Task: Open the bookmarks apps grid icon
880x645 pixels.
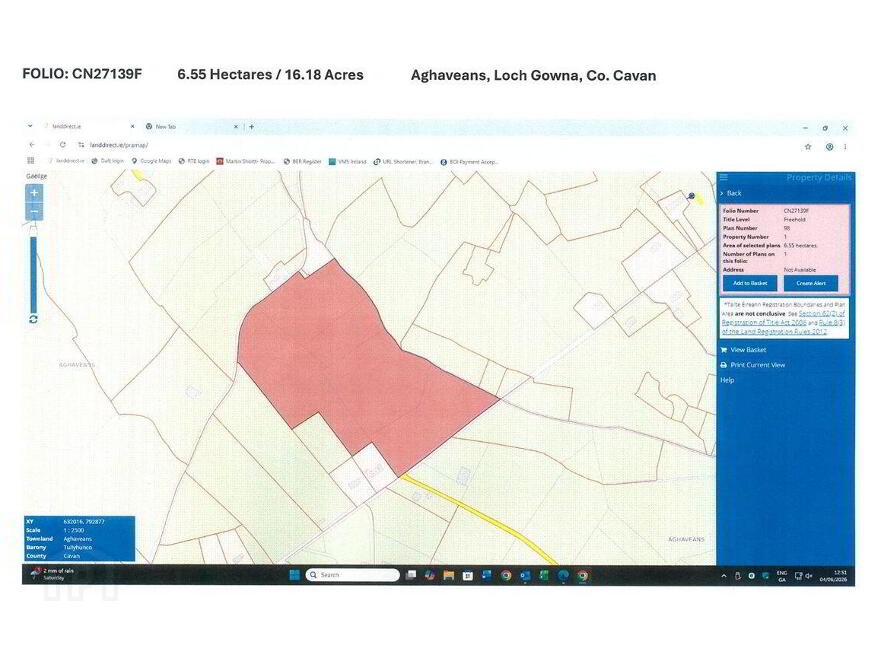Action: click(x=31, y=161)
